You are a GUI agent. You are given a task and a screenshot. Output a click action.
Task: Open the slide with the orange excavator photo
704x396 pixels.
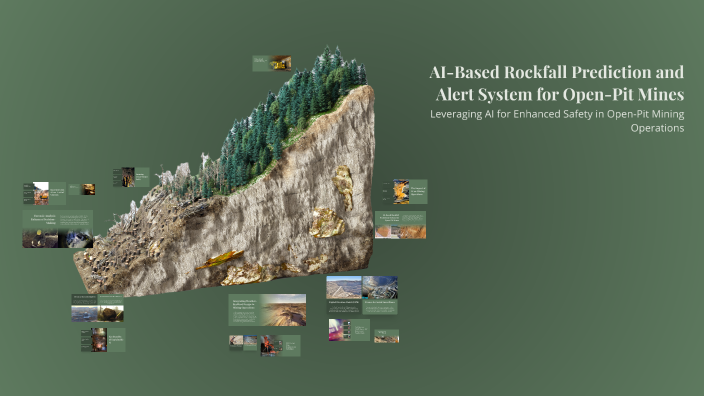click(44, 194)
